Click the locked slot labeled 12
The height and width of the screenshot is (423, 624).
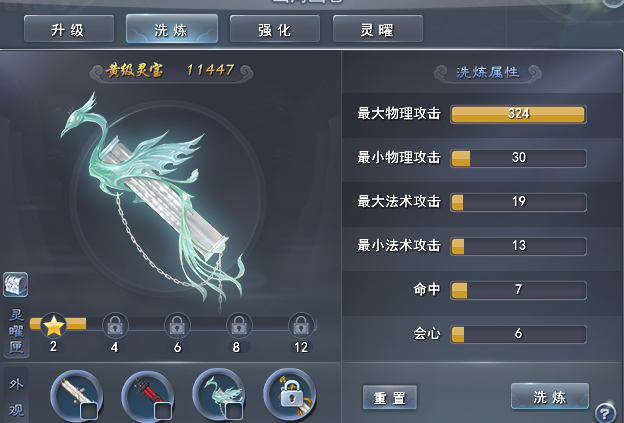(301, 326)
